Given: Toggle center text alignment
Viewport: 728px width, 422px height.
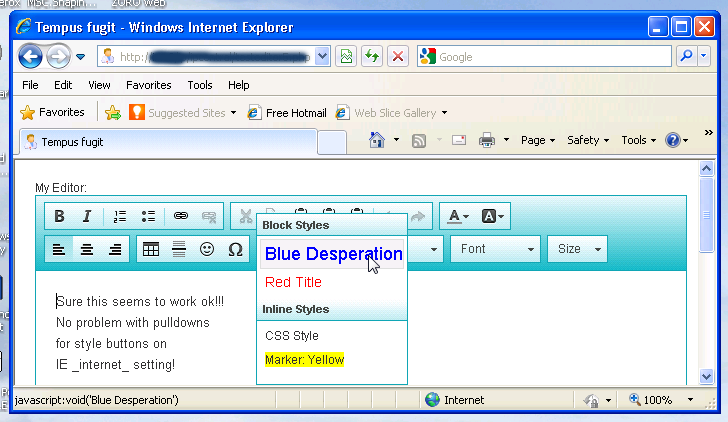Looking at the screenshot, I should [87, 249].
